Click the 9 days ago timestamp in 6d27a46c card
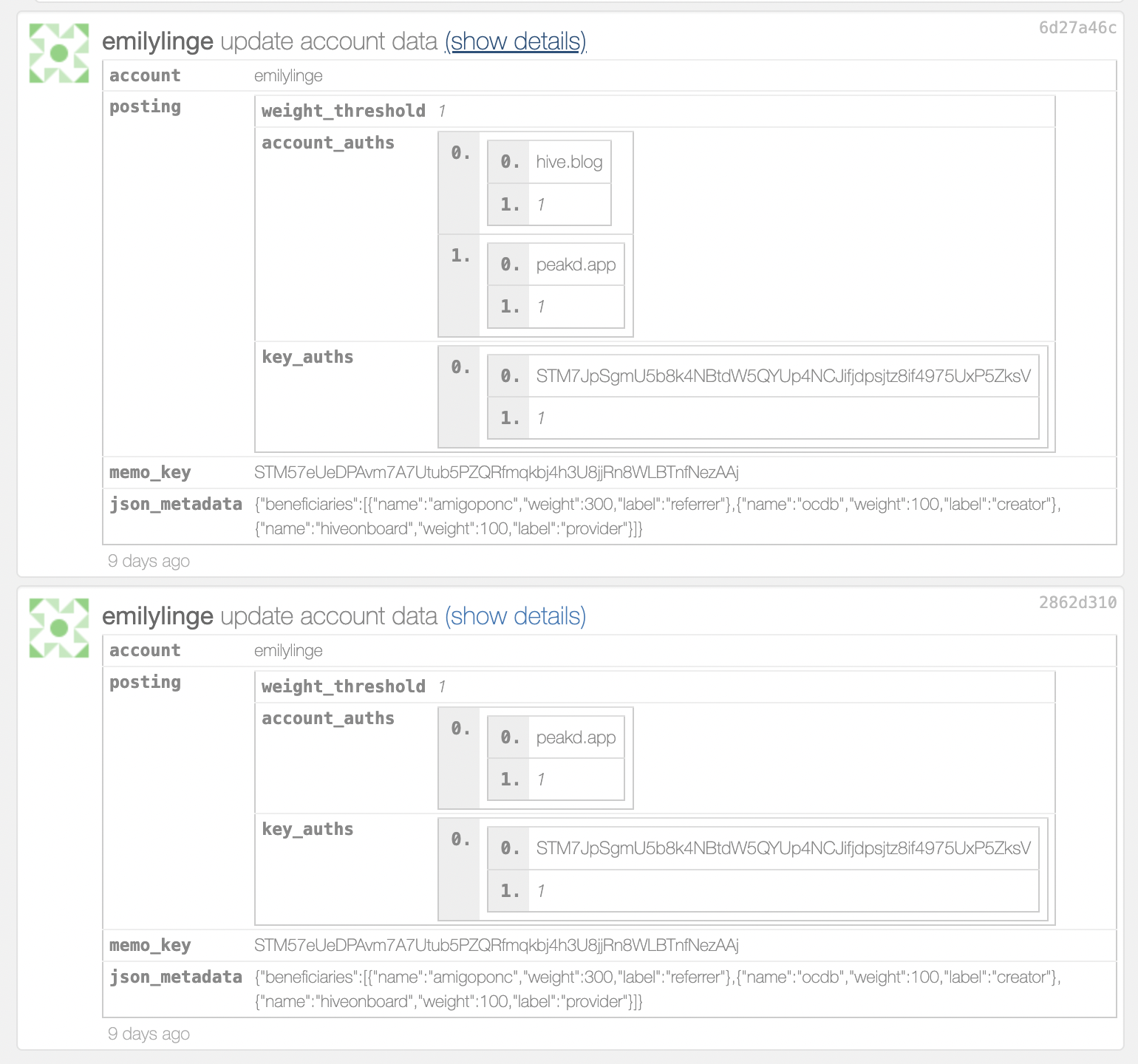1138x1064 pixels. [x=149, y=561]
